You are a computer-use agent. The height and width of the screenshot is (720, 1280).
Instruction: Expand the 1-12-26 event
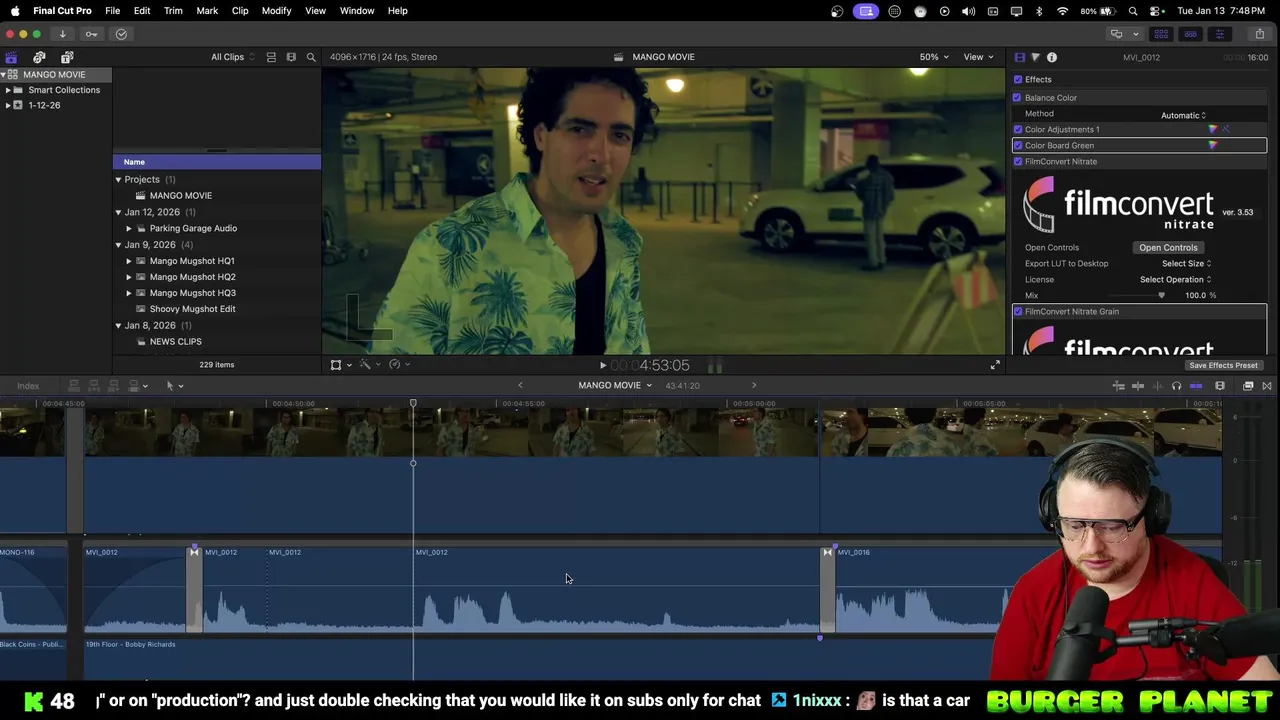pyautogui.click(x=8, y=105)
